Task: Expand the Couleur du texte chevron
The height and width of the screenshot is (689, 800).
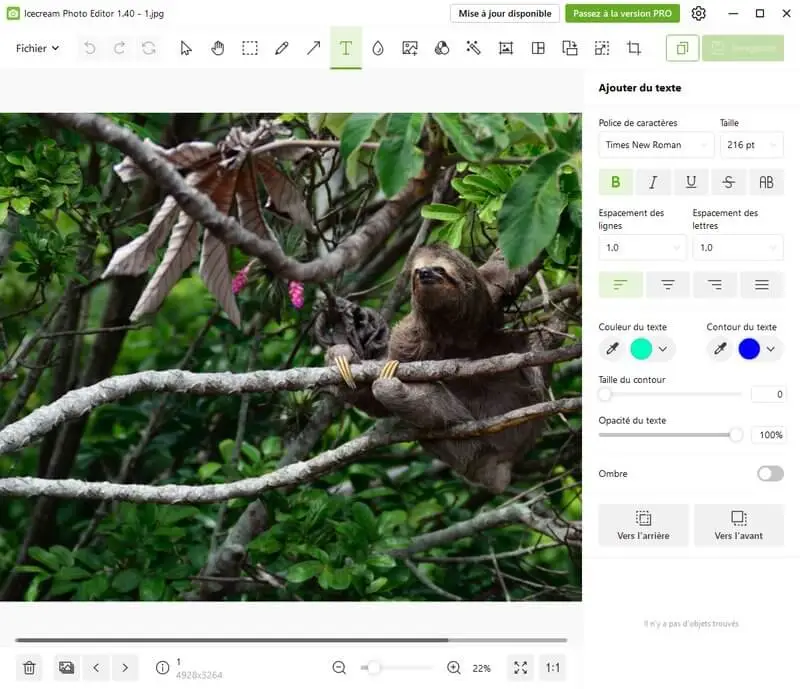Action: (662, 349)
